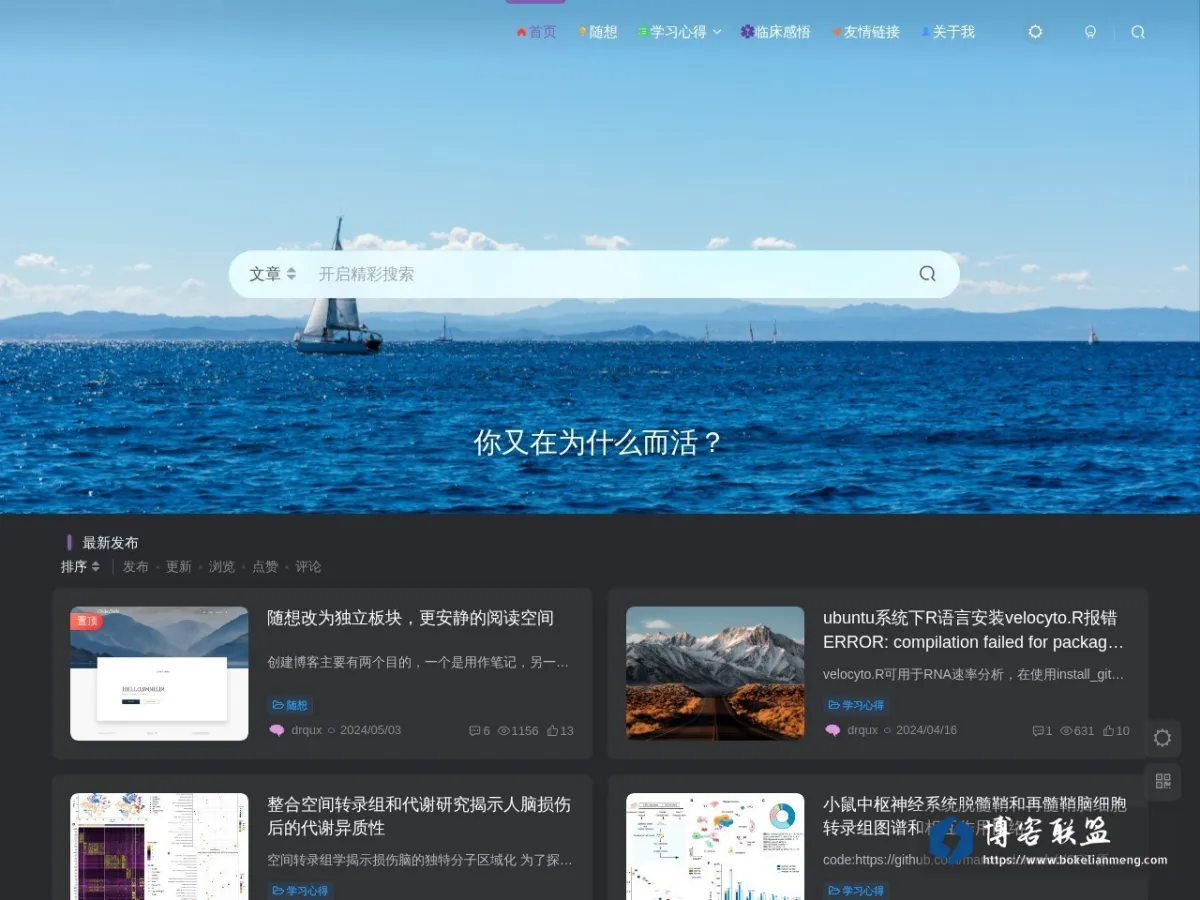Open the 关于我 about page
The image size is (1200, 900).
point(947,32)
